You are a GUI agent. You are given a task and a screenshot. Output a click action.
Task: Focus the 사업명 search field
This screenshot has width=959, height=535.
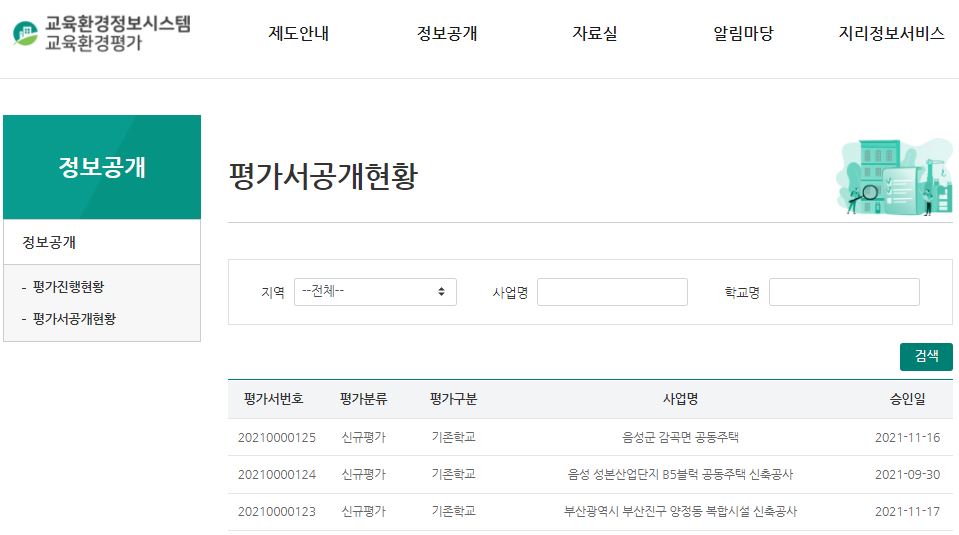[x=612, y=292]
